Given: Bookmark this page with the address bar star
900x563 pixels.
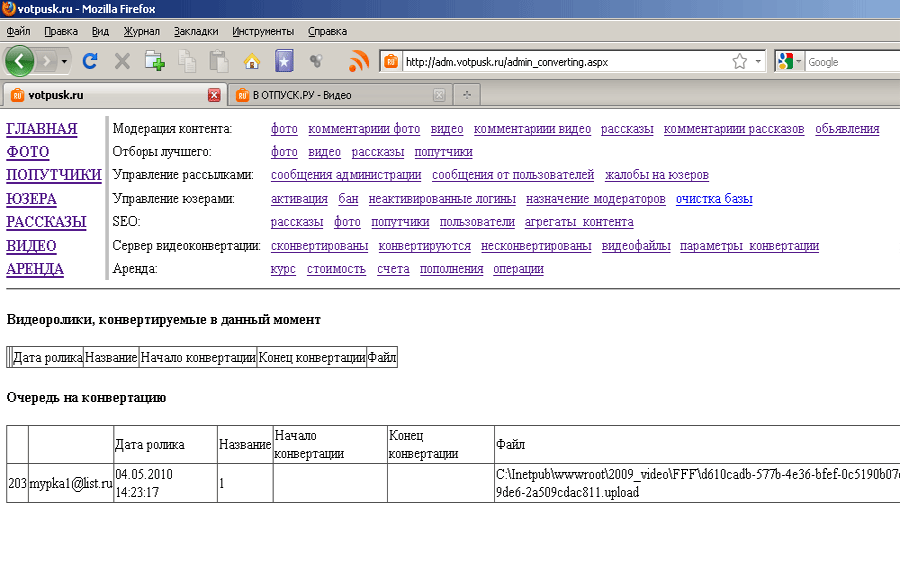Looking at the screenshot, I should point(740,61).
